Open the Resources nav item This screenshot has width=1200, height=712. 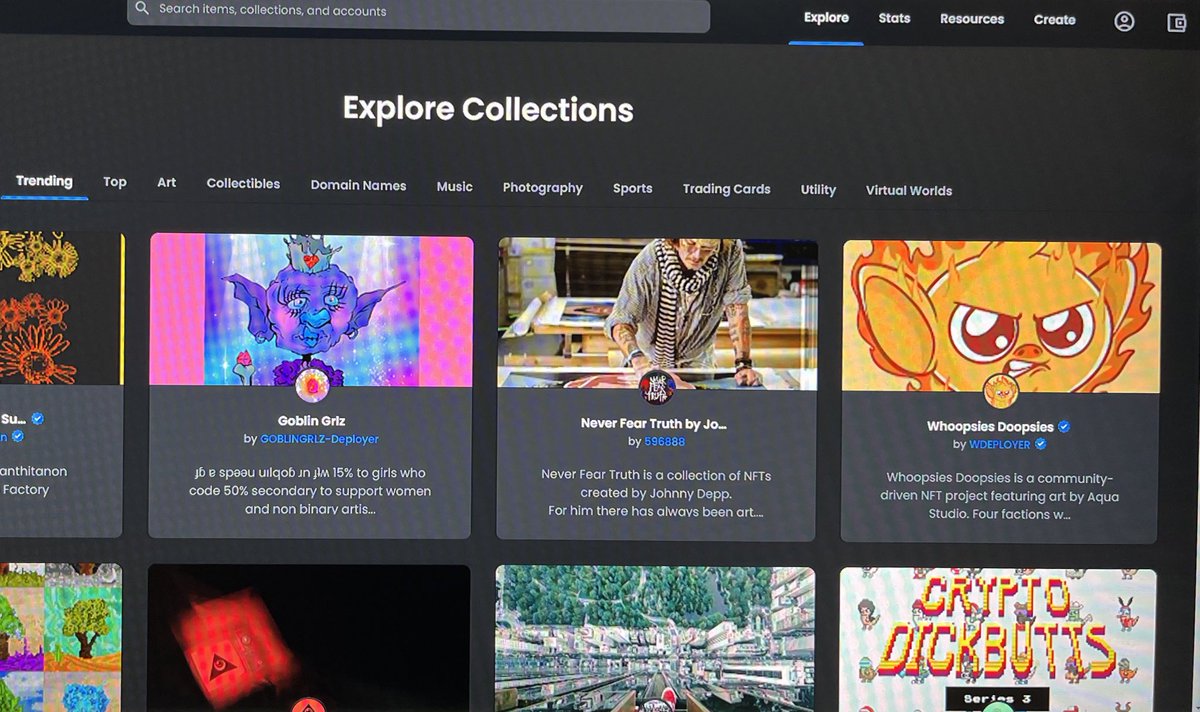[x=972, y=19]
